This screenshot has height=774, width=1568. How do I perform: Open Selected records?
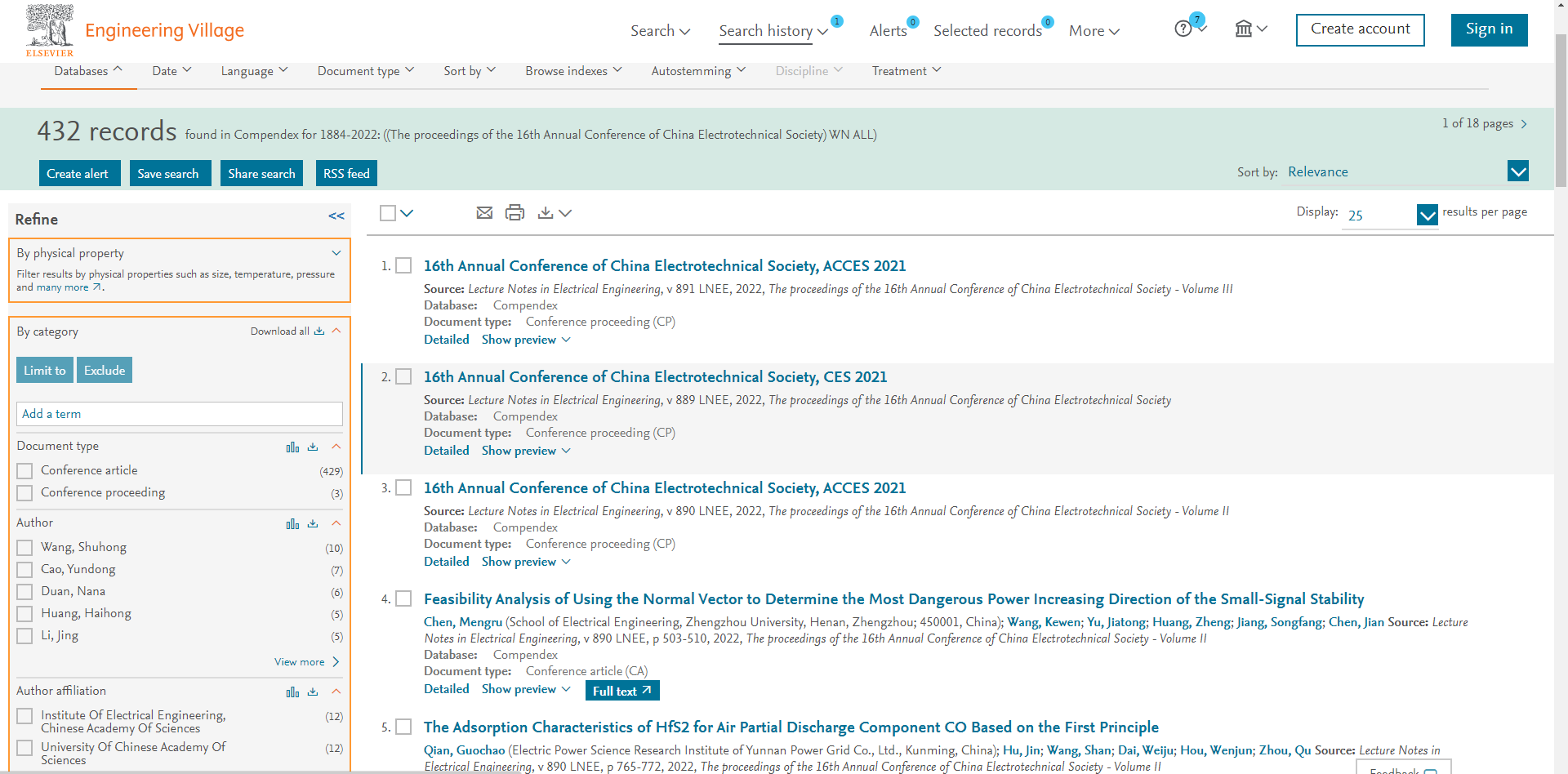pyautogui.click(x=987, y=31)
